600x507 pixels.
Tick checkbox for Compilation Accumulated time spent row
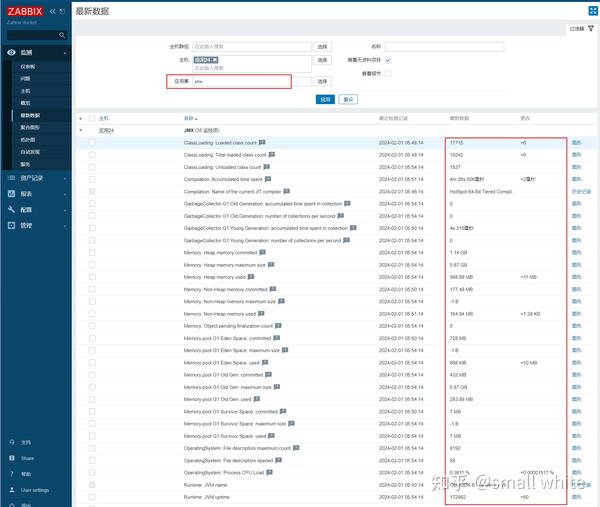pos(92,179)
